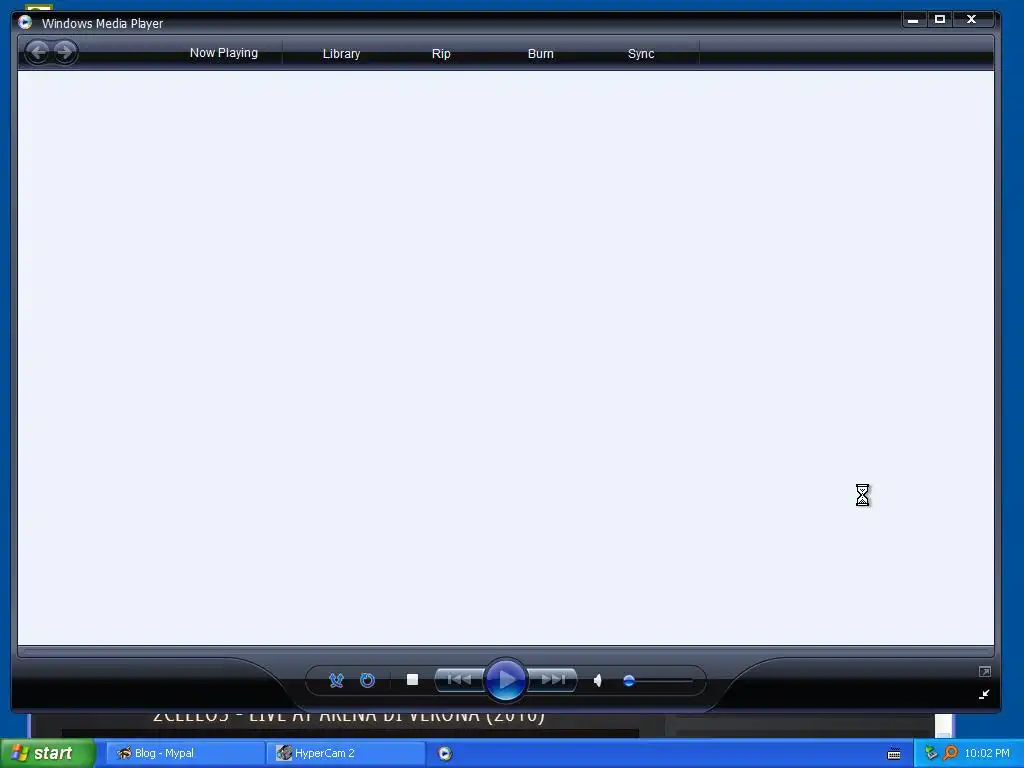The height and width of the screenshot is (768, 1024).
Task: Switch to the Library tab
Action: 341,54
